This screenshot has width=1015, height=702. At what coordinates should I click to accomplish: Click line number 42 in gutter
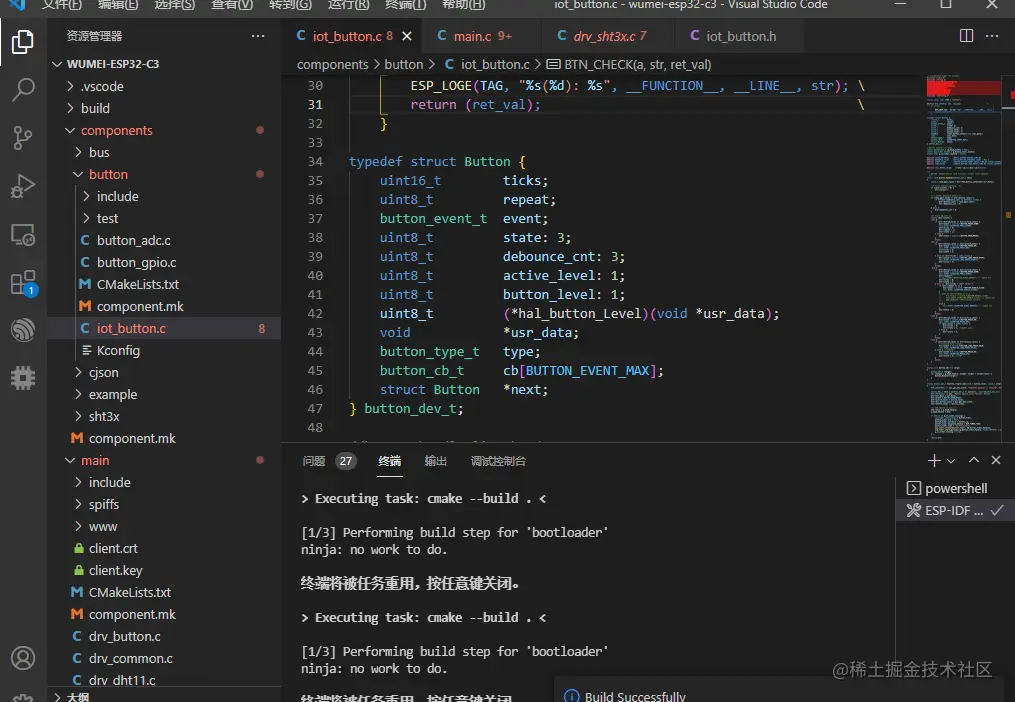point(315,313)
